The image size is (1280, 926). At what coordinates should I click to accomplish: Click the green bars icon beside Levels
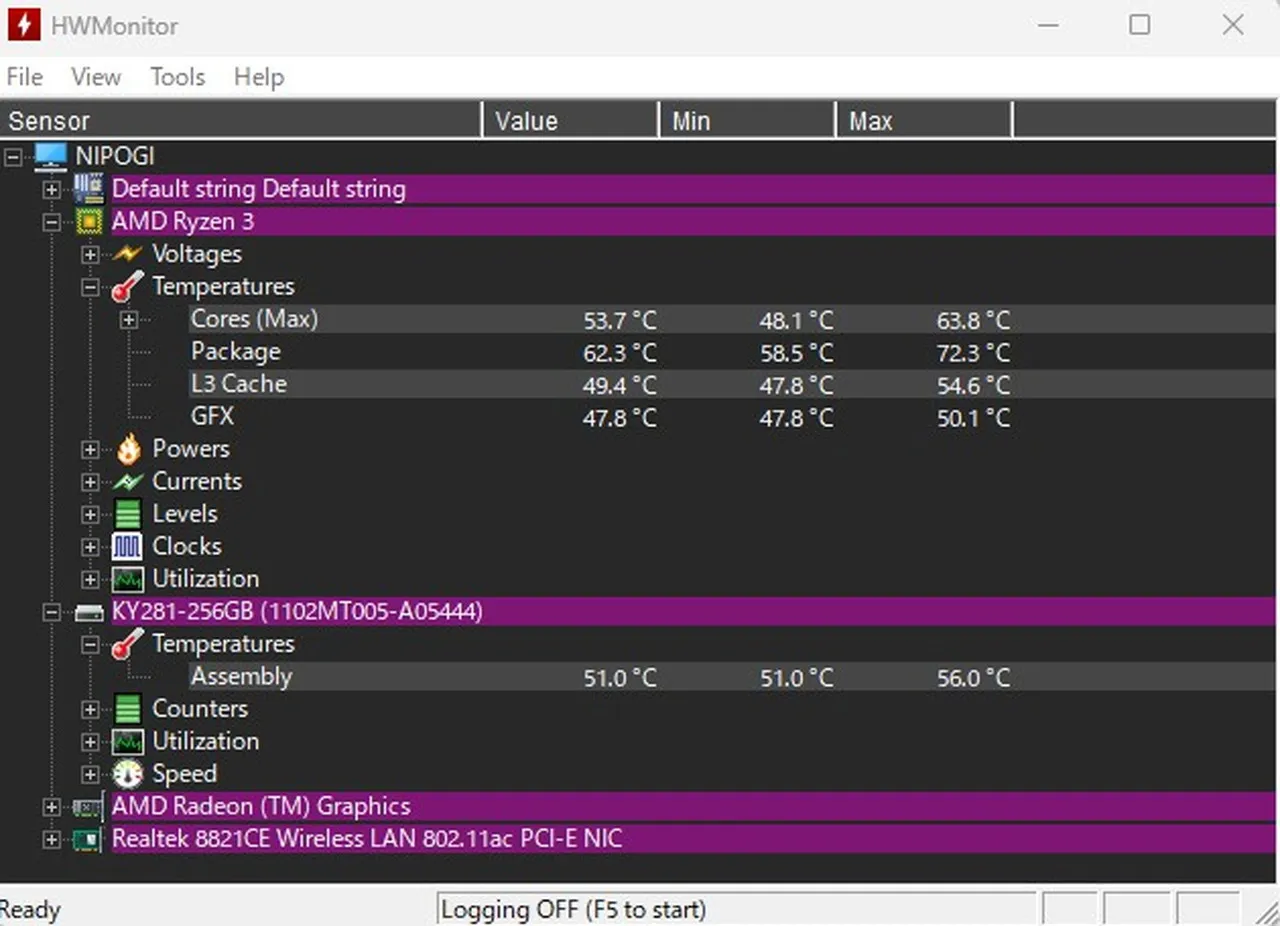pos(128,514)
